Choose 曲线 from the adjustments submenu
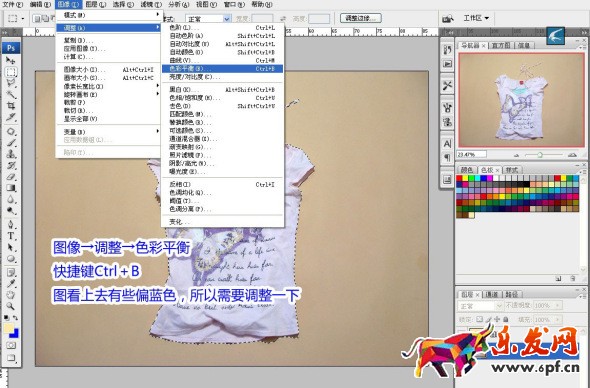Image resolution: width=590 pixels, height=388 pixels. [222, 60]
